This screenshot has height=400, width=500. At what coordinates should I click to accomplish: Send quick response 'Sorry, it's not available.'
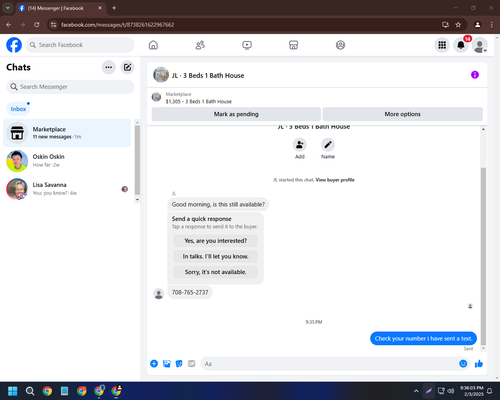pos(215,272)
